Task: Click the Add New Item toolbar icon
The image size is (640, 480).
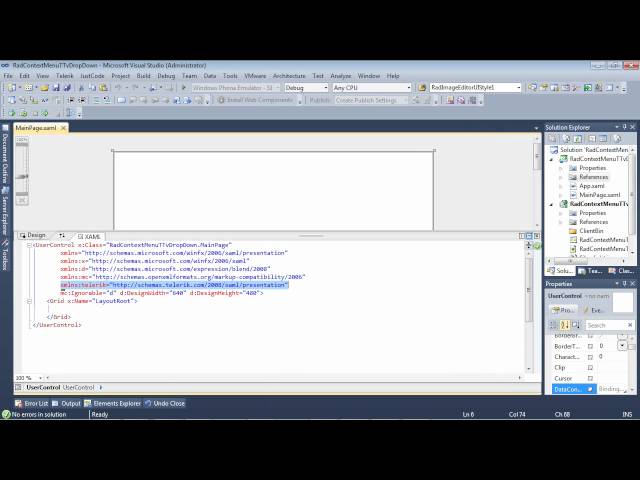Action: [x=29, y=87]
